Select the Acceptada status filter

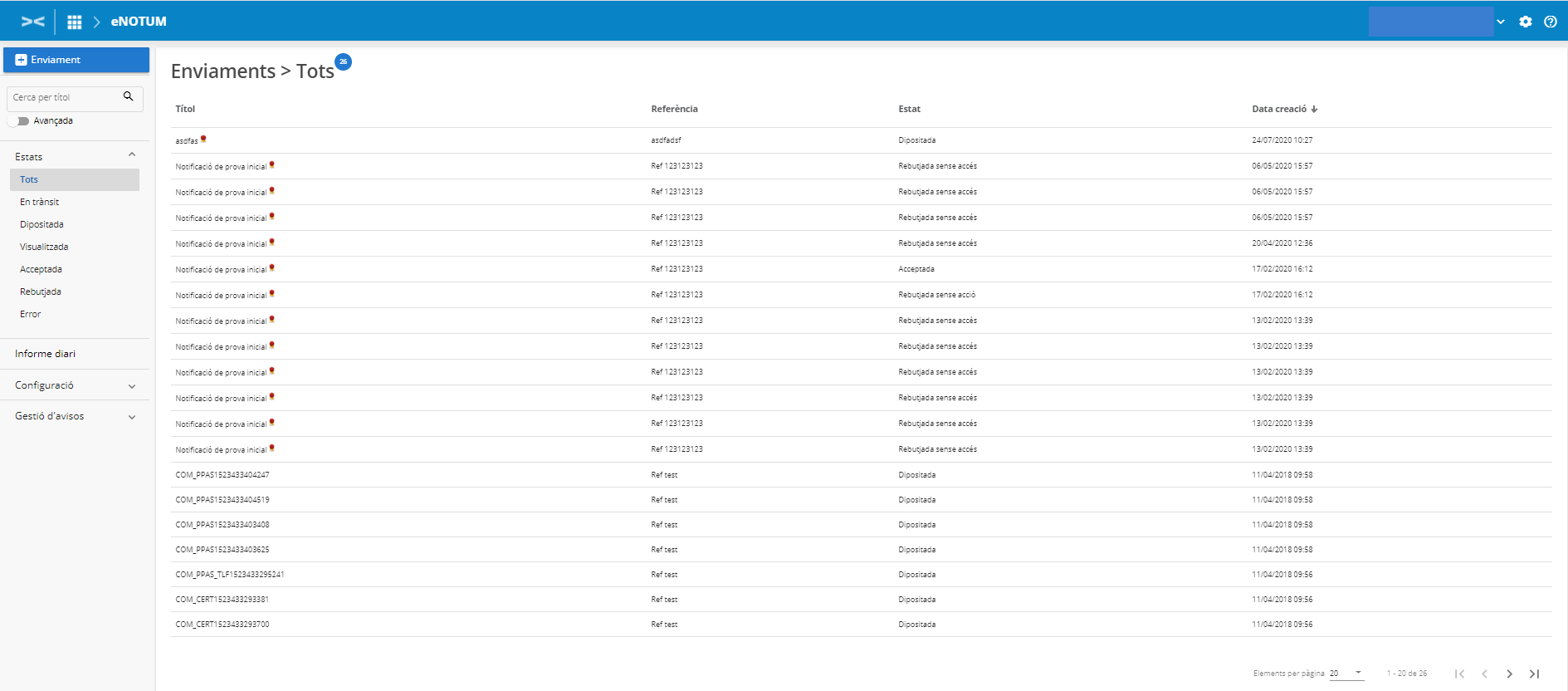tap(41, 269)
